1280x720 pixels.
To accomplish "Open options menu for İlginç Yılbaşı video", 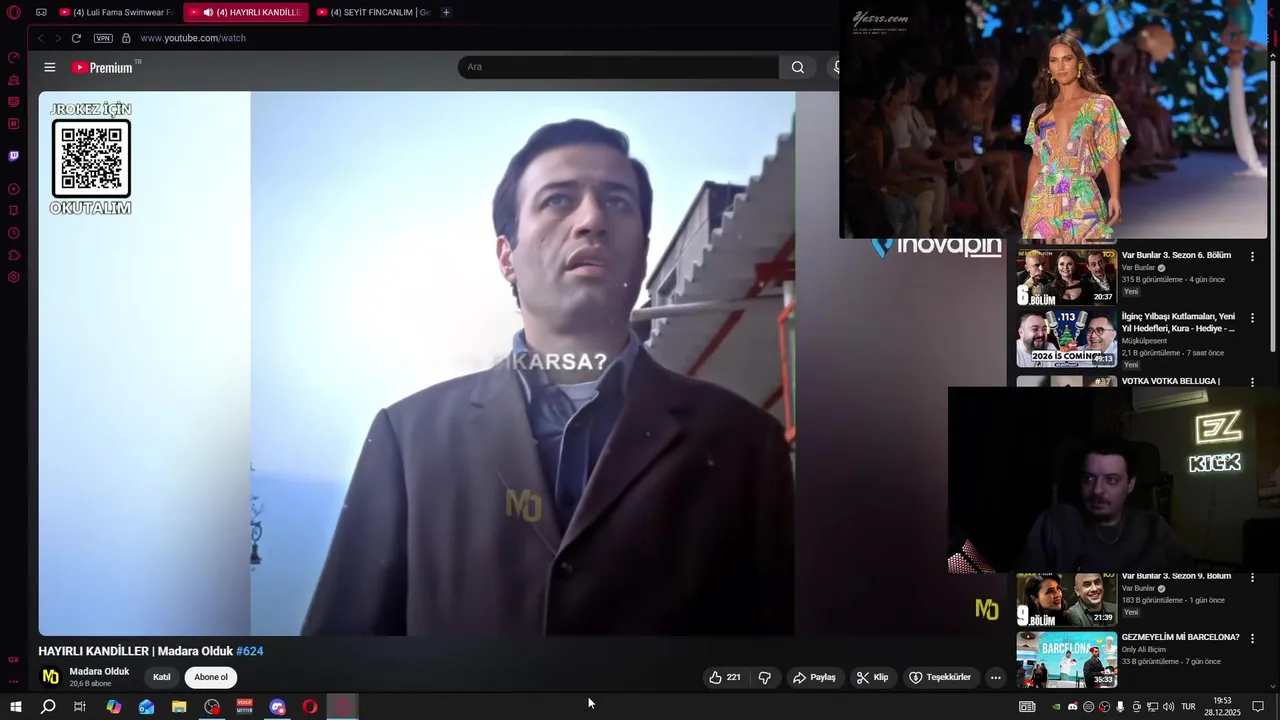I will 1252,318.
